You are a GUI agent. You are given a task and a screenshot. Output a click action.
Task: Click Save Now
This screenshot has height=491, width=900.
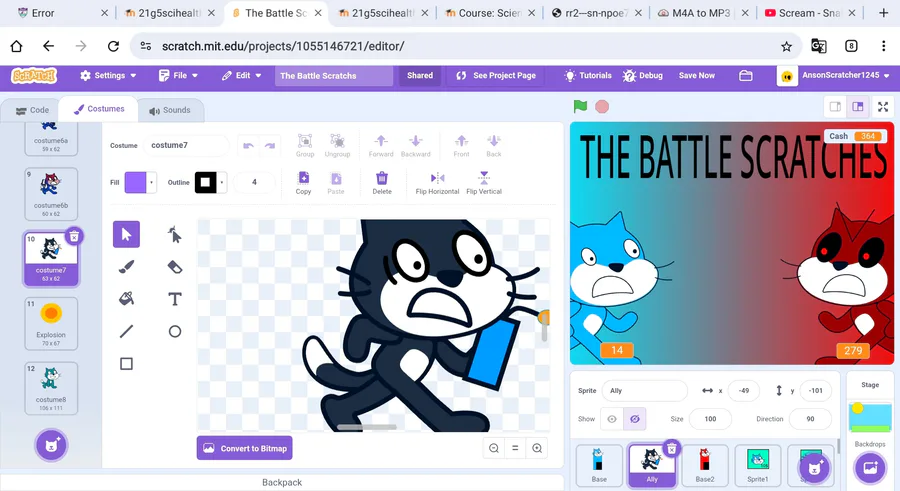[697, 75]
